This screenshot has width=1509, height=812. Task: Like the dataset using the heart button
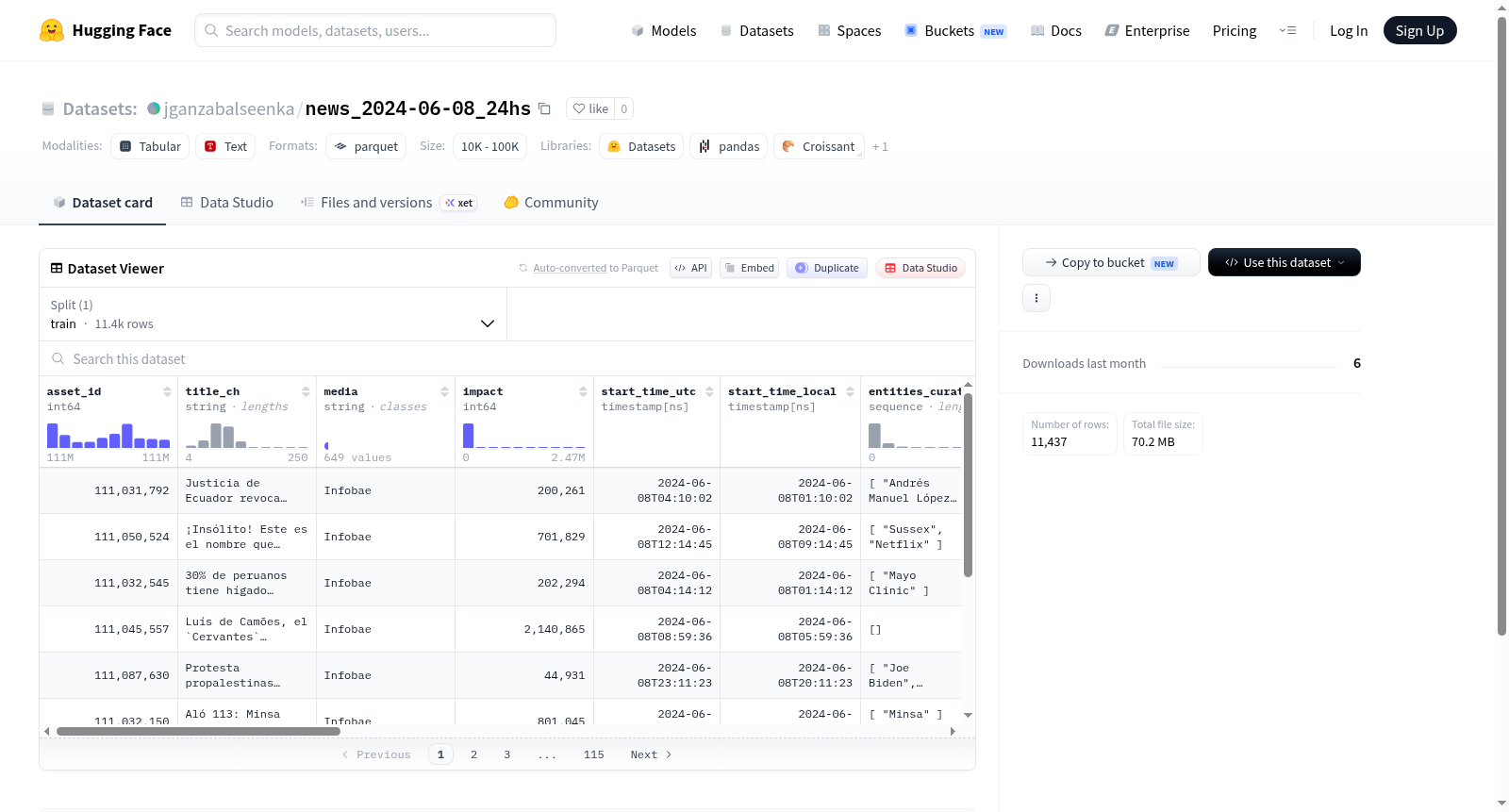[x=591, y=108]
